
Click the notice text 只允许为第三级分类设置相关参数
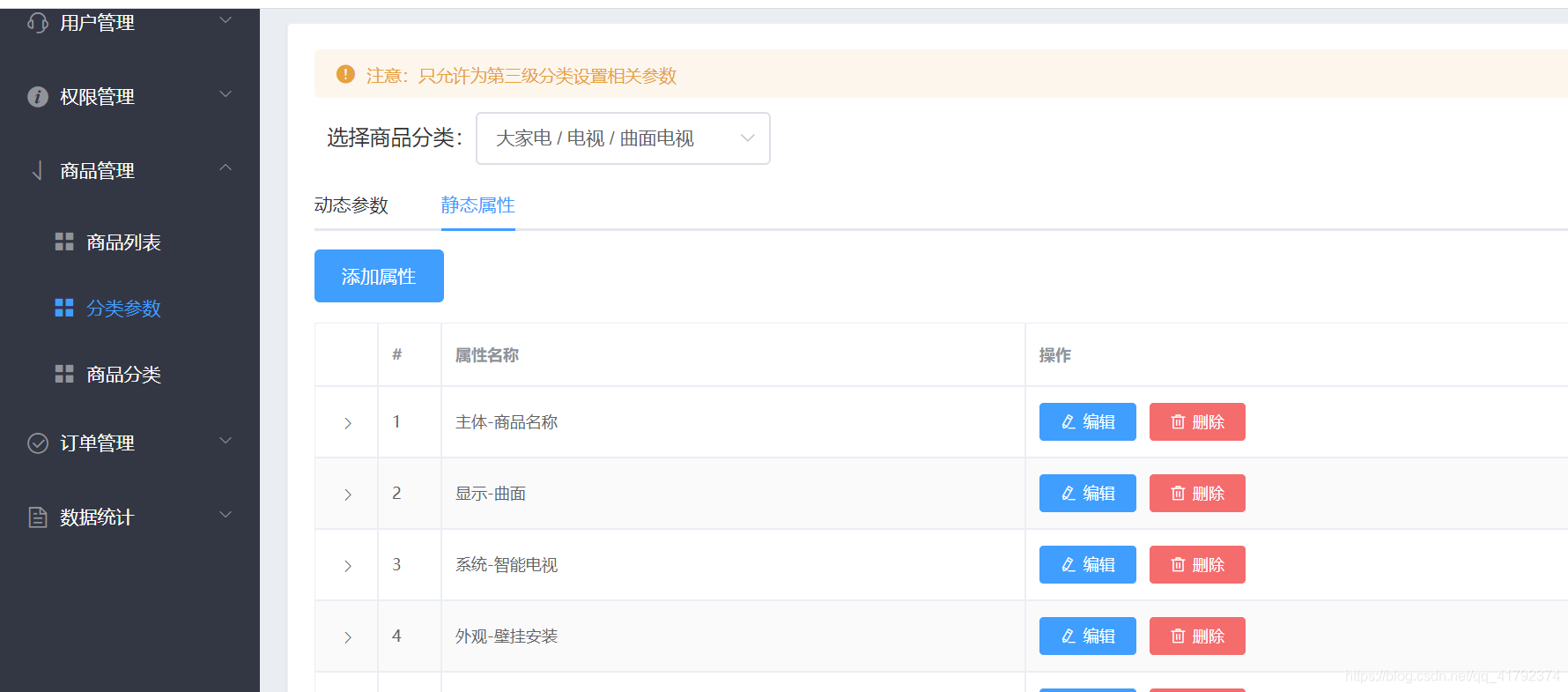547,76
